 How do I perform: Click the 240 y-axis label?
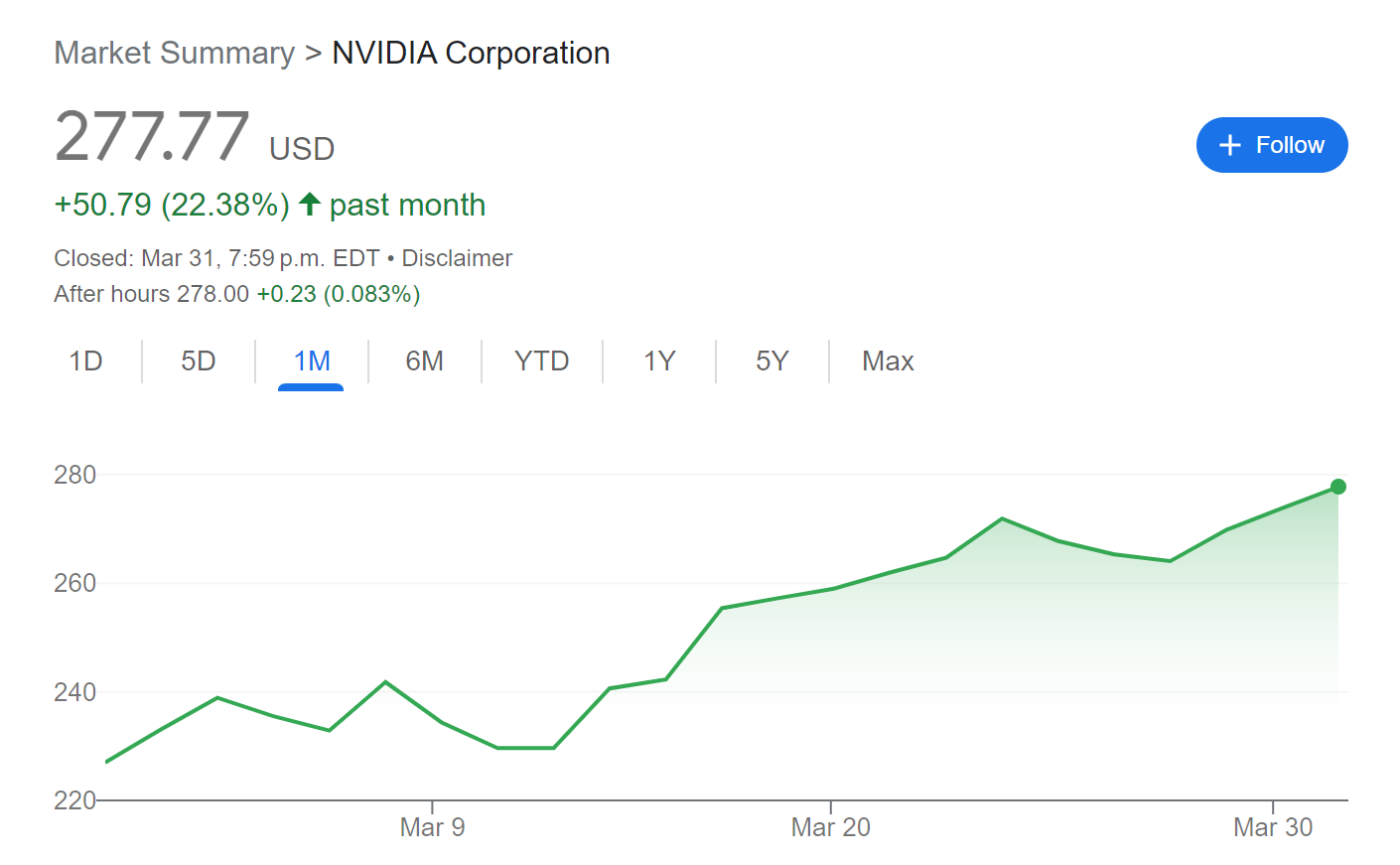75,692
